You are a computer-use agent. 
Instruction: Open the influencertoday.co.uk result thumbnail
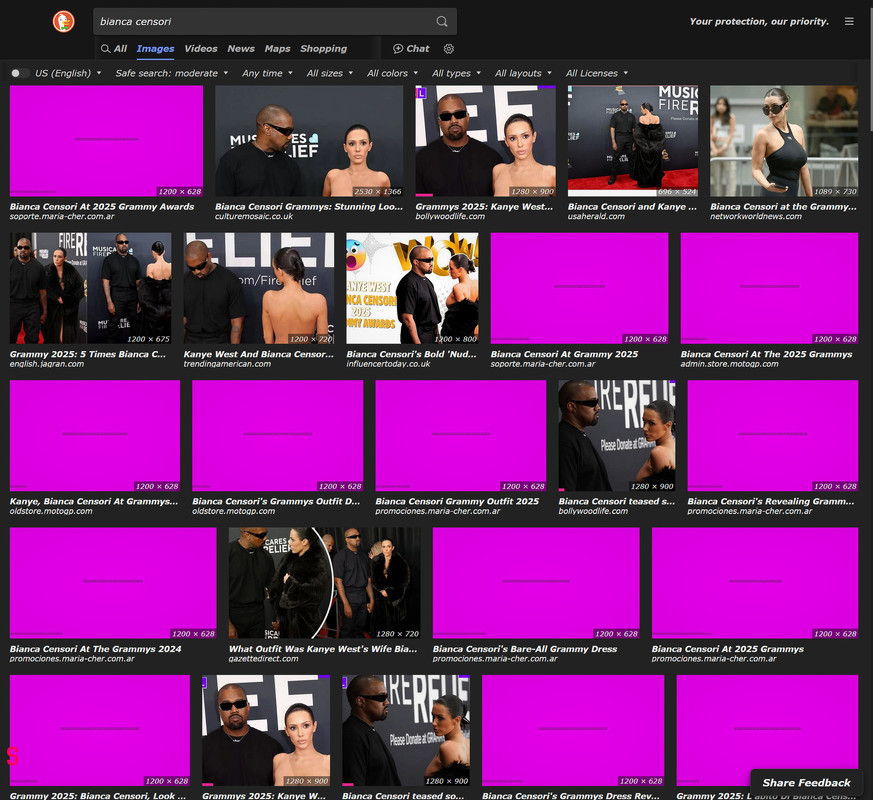click(x=412, y=288)
